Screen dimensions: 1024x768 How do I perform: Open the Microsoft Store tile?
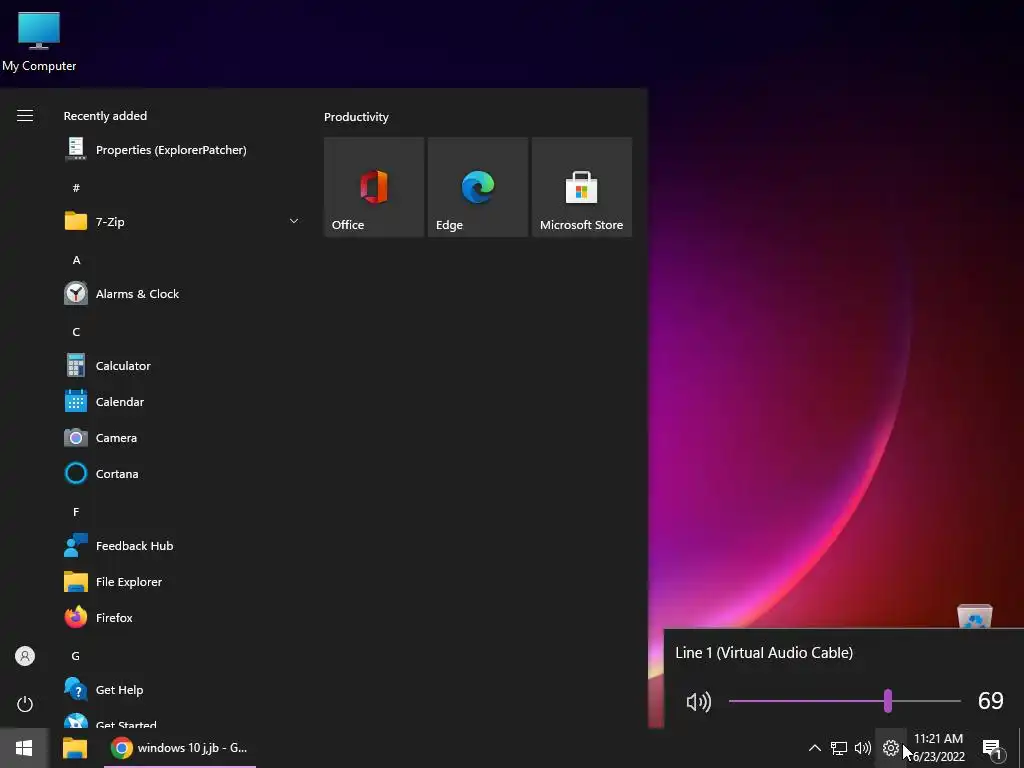582,187
